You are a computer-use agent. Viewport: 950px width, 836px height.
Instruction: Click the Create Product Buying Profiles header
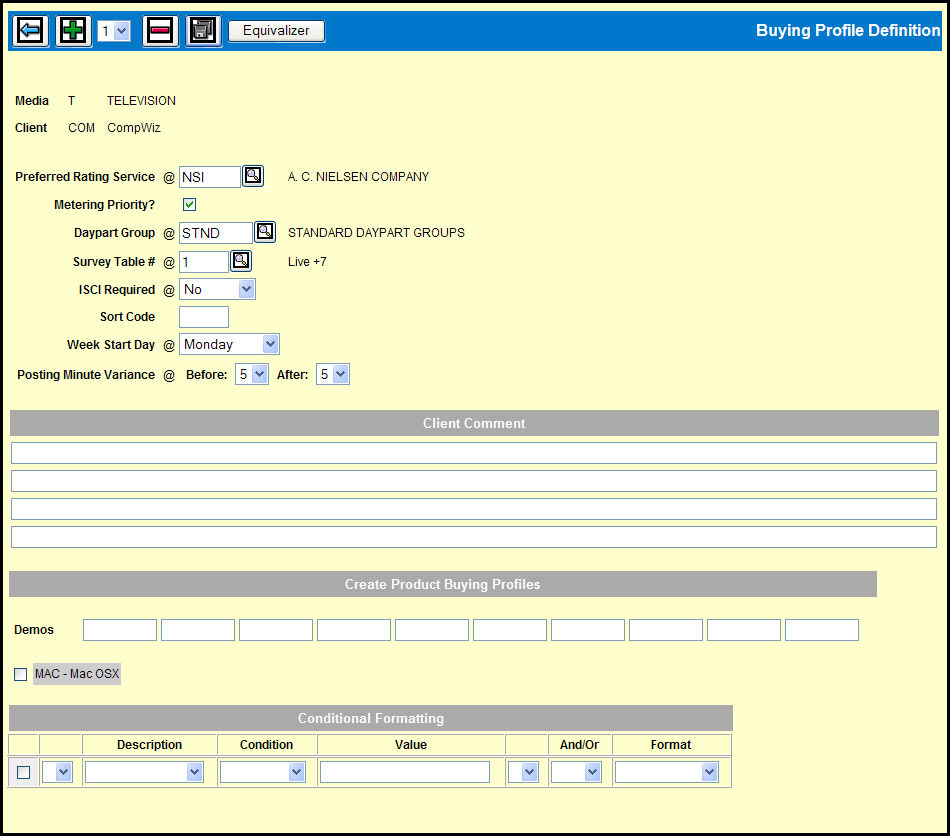coord(443,584)
